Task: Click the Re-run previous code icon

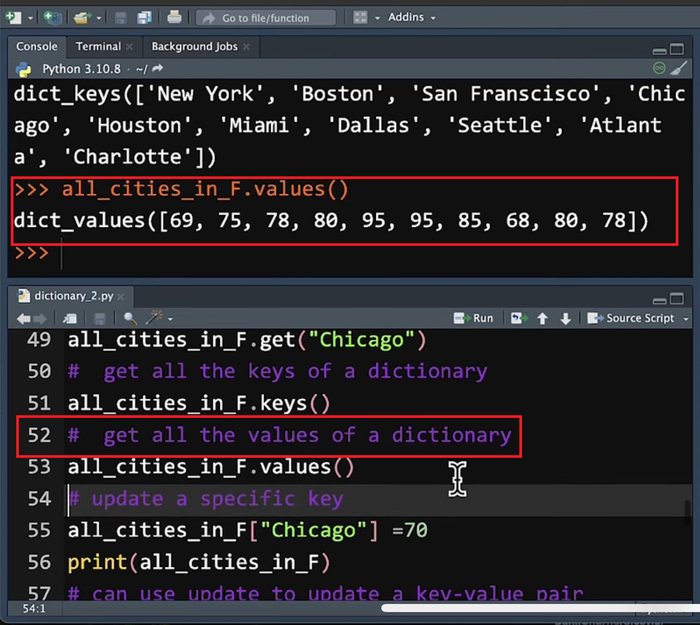Action: (518, 318)
